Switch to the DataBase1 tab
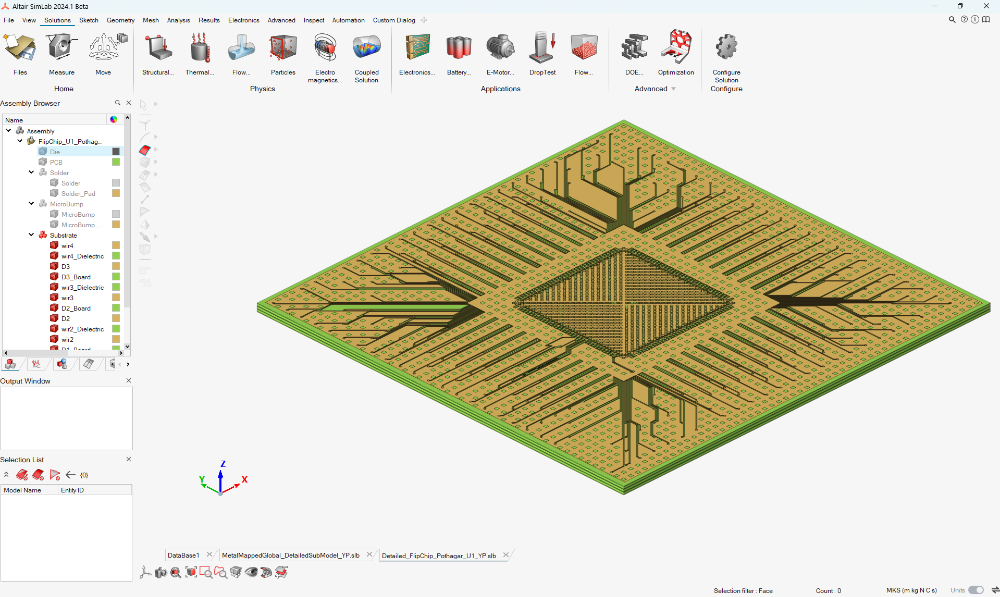Screen dimensions: 1000x597 (x=183, y=556)
